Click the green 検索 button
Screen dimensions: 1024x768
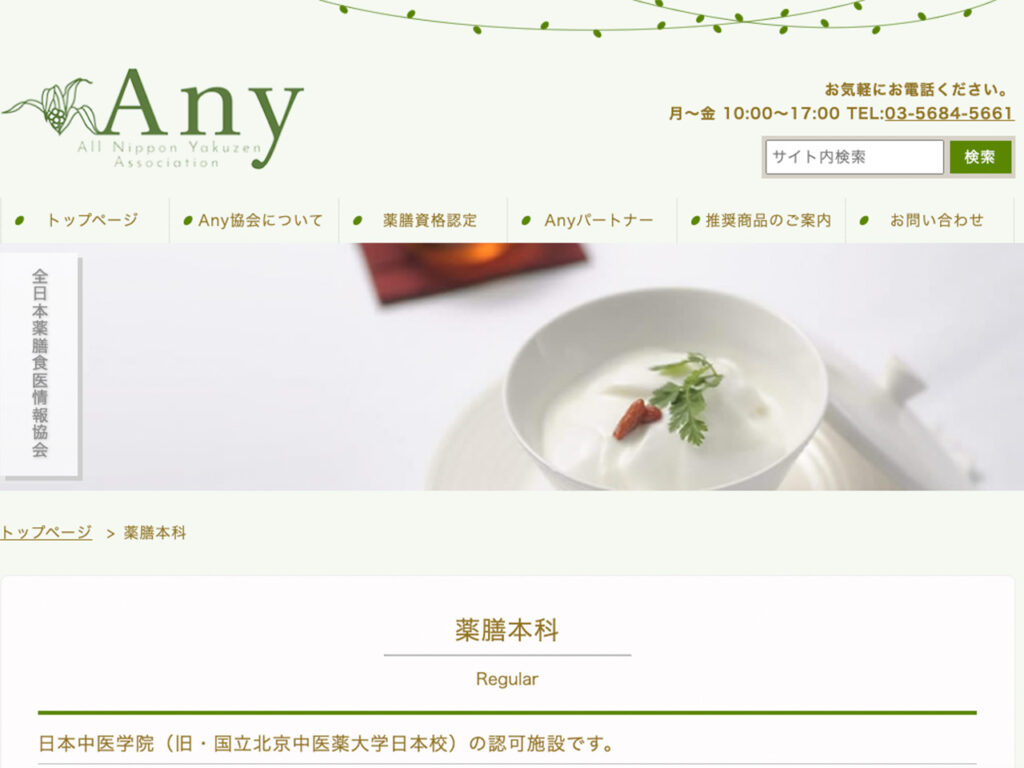click(980, 157)
